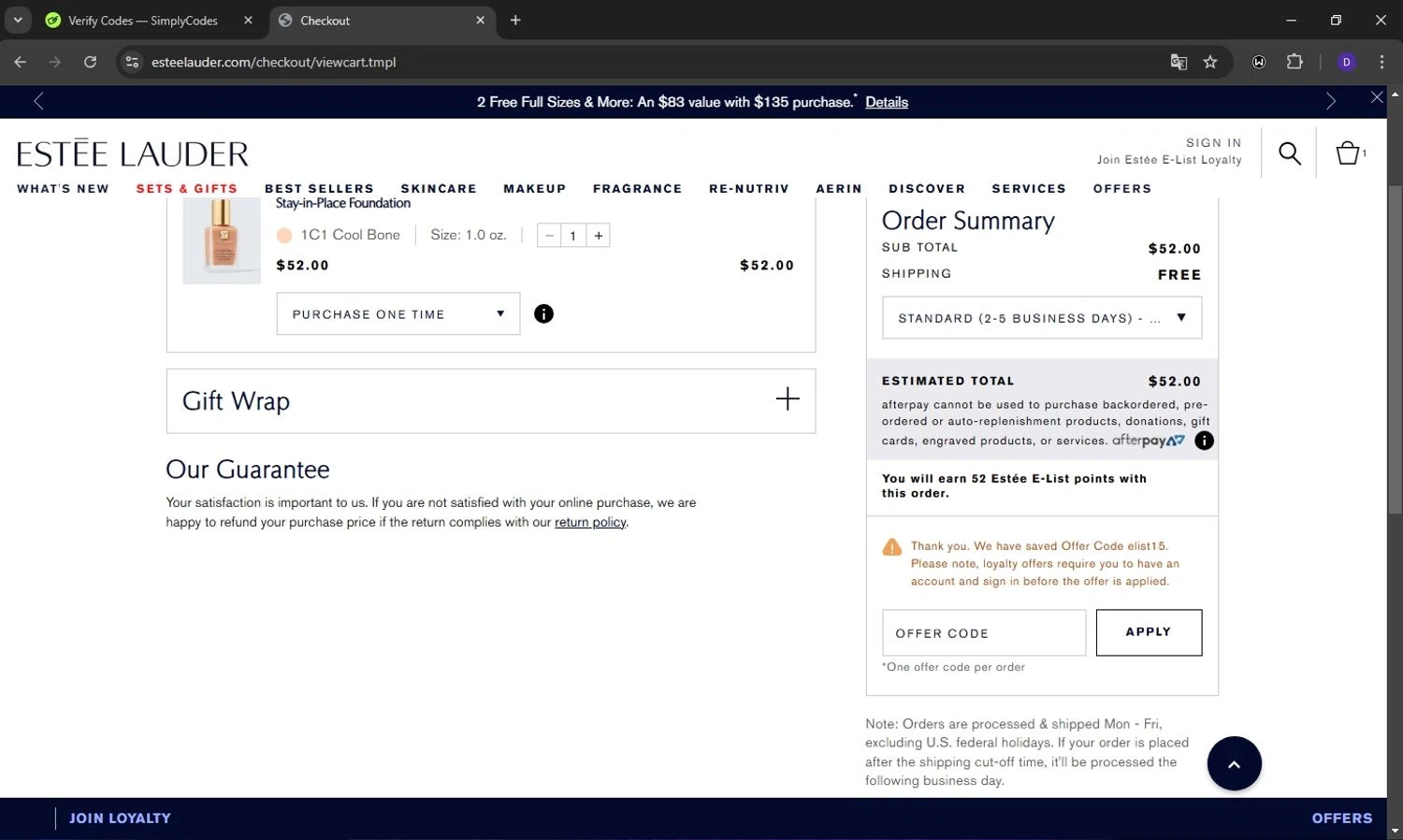Click Join Loyalty in bottom bar
The image size is (1403, 840).
pyautogui.click(x=120, y=818)
